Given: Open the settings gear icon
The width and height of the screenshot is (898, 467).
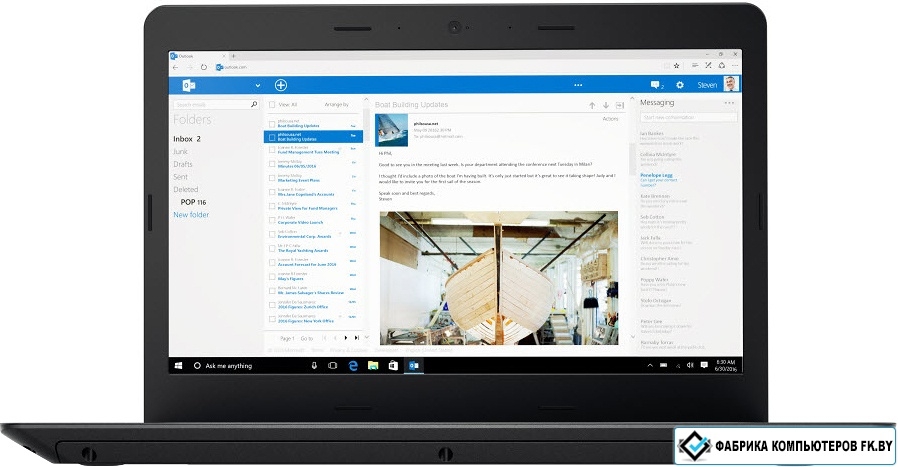Looking at the screenshot, I should point(680,85).
